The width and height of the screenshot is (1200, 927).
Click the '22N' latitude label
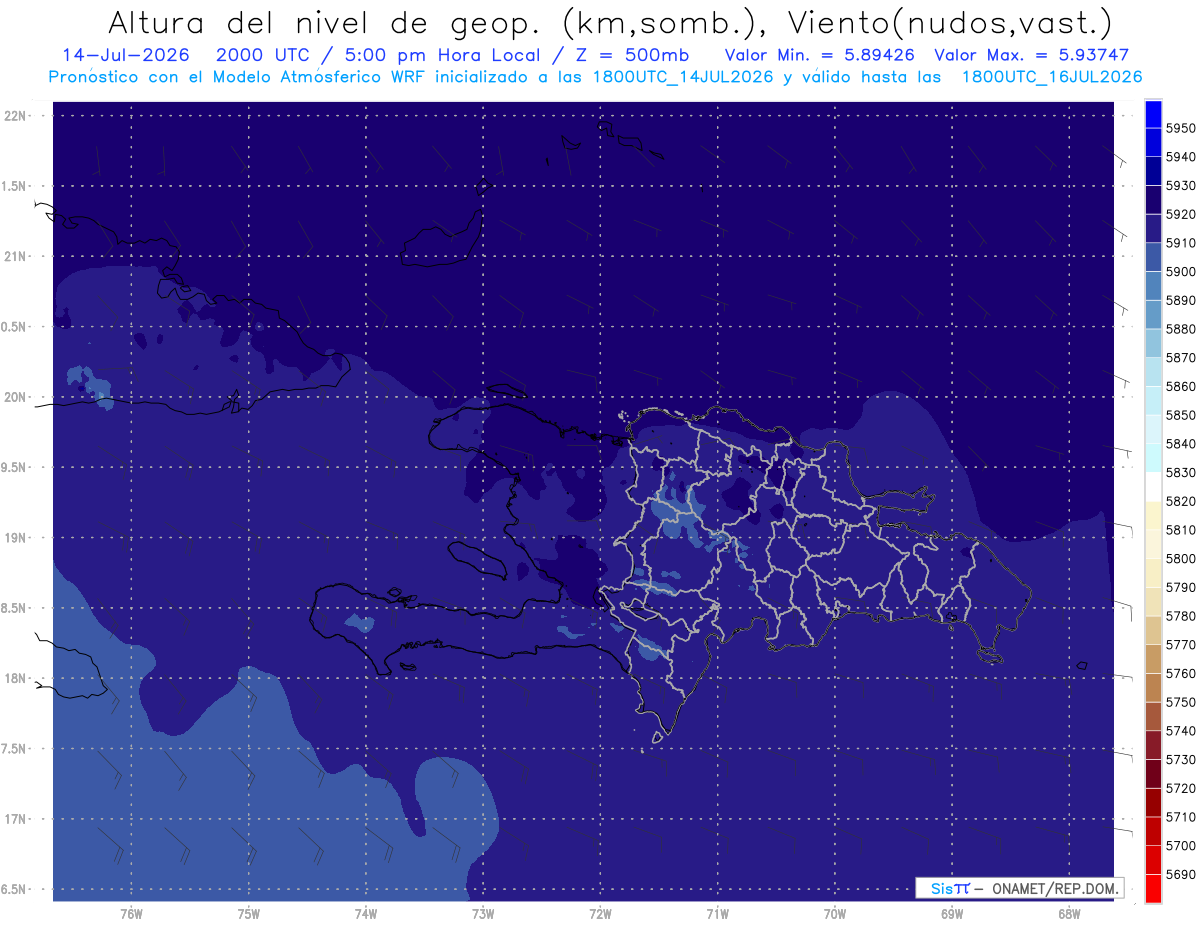[x=16, y=116]
